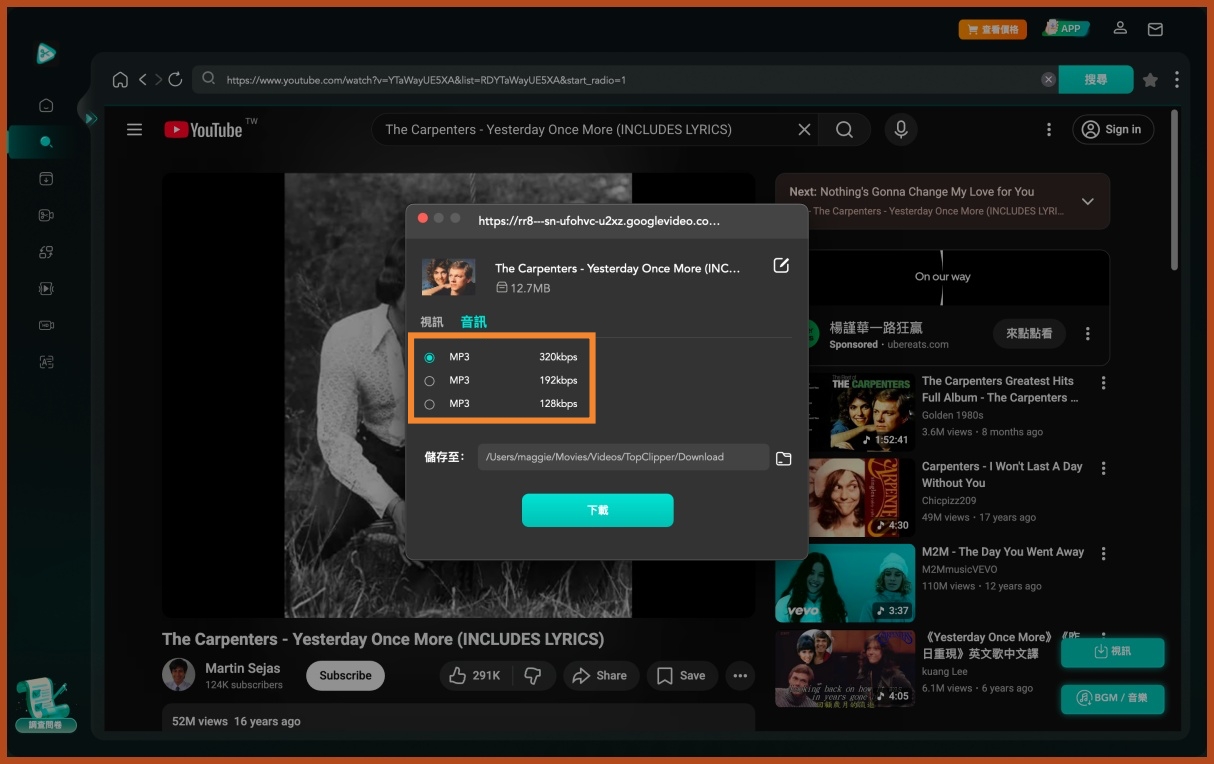Expand the Next up playlist chevron
Image resolution: width=1214 pixels, height=764 pixels.
tap(1088, 201)
